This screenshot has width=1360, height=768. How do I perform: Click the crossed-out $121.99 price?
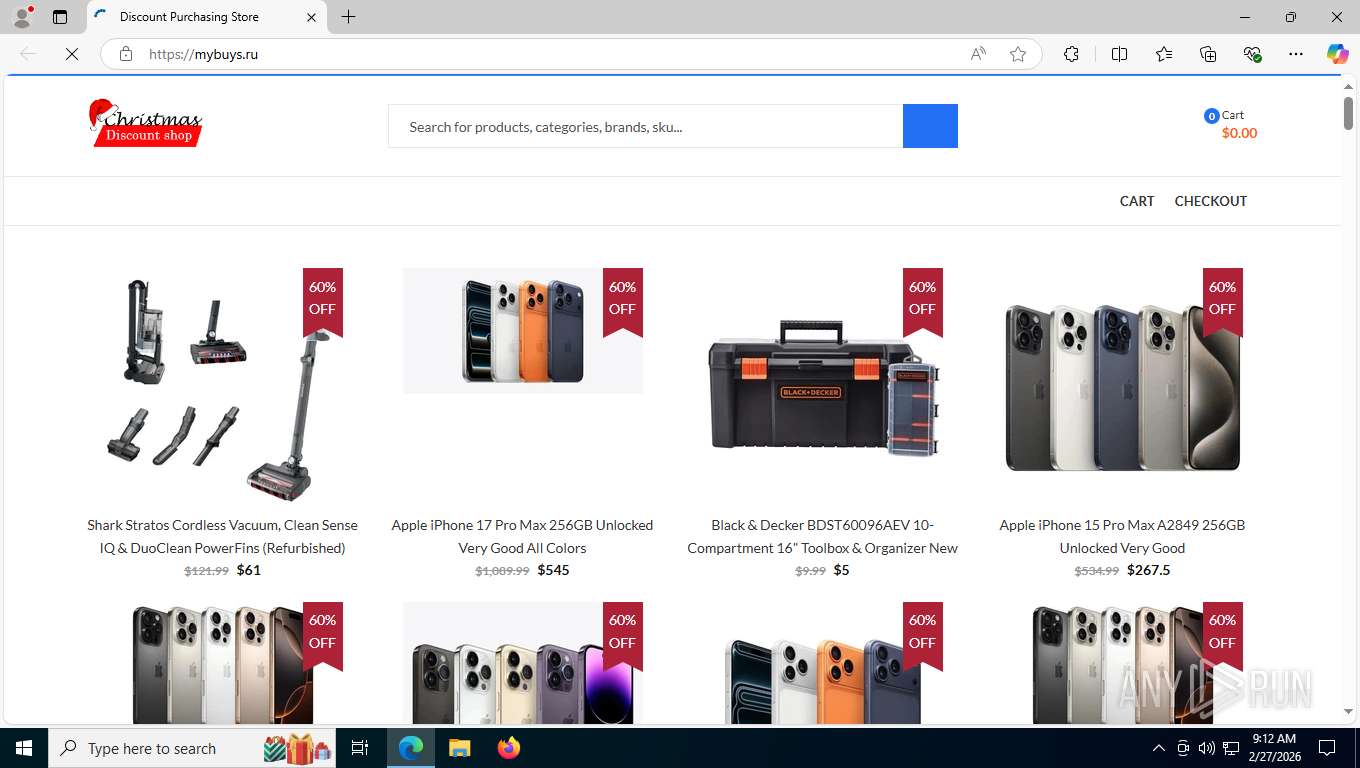pyautogui.click(x=206, y=571)
